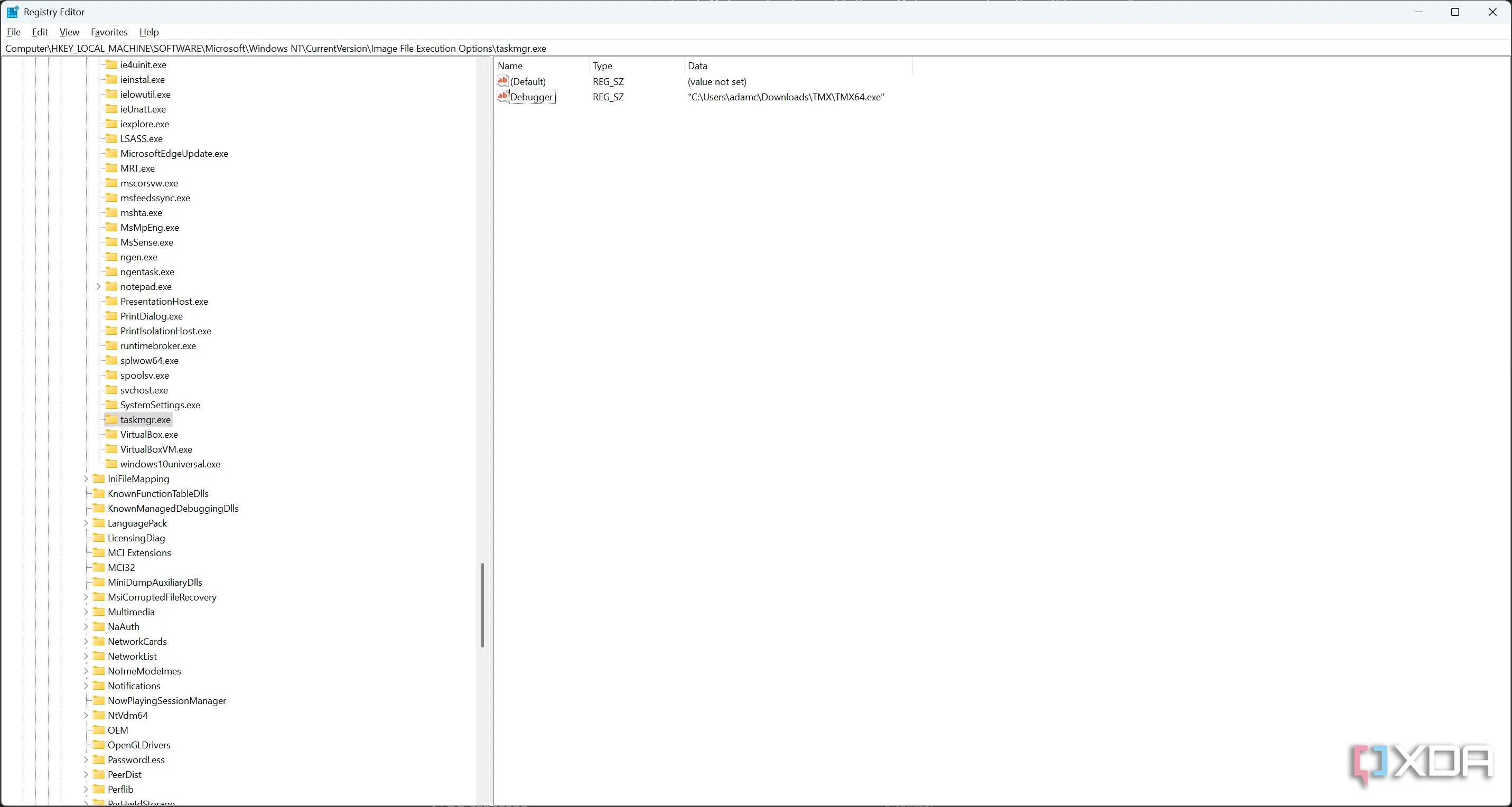Select the windows10universal.exe key

click(170, 464)
